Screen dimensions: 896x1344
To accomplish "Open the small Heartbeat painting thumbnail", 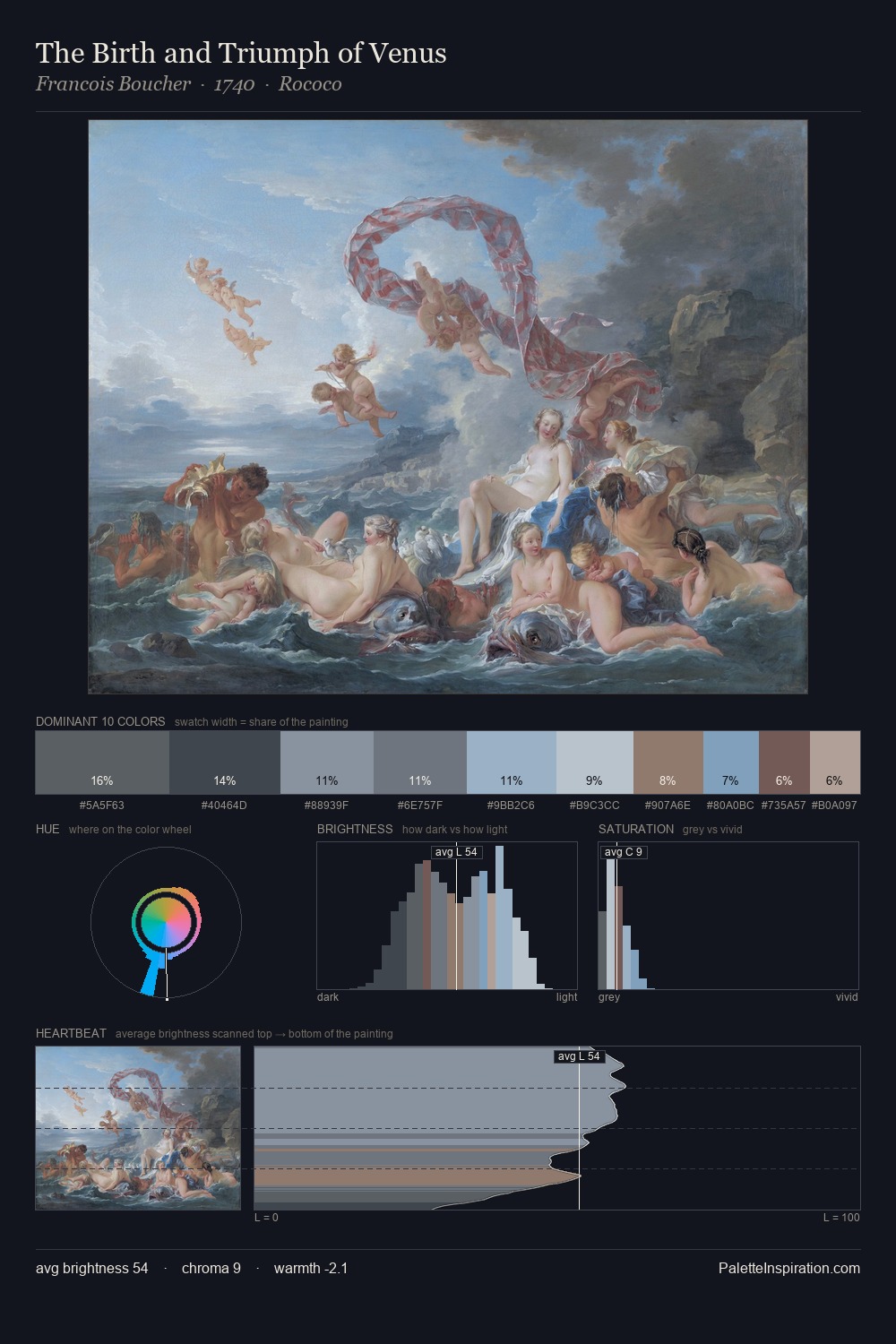I will (x=138, y=1128).
